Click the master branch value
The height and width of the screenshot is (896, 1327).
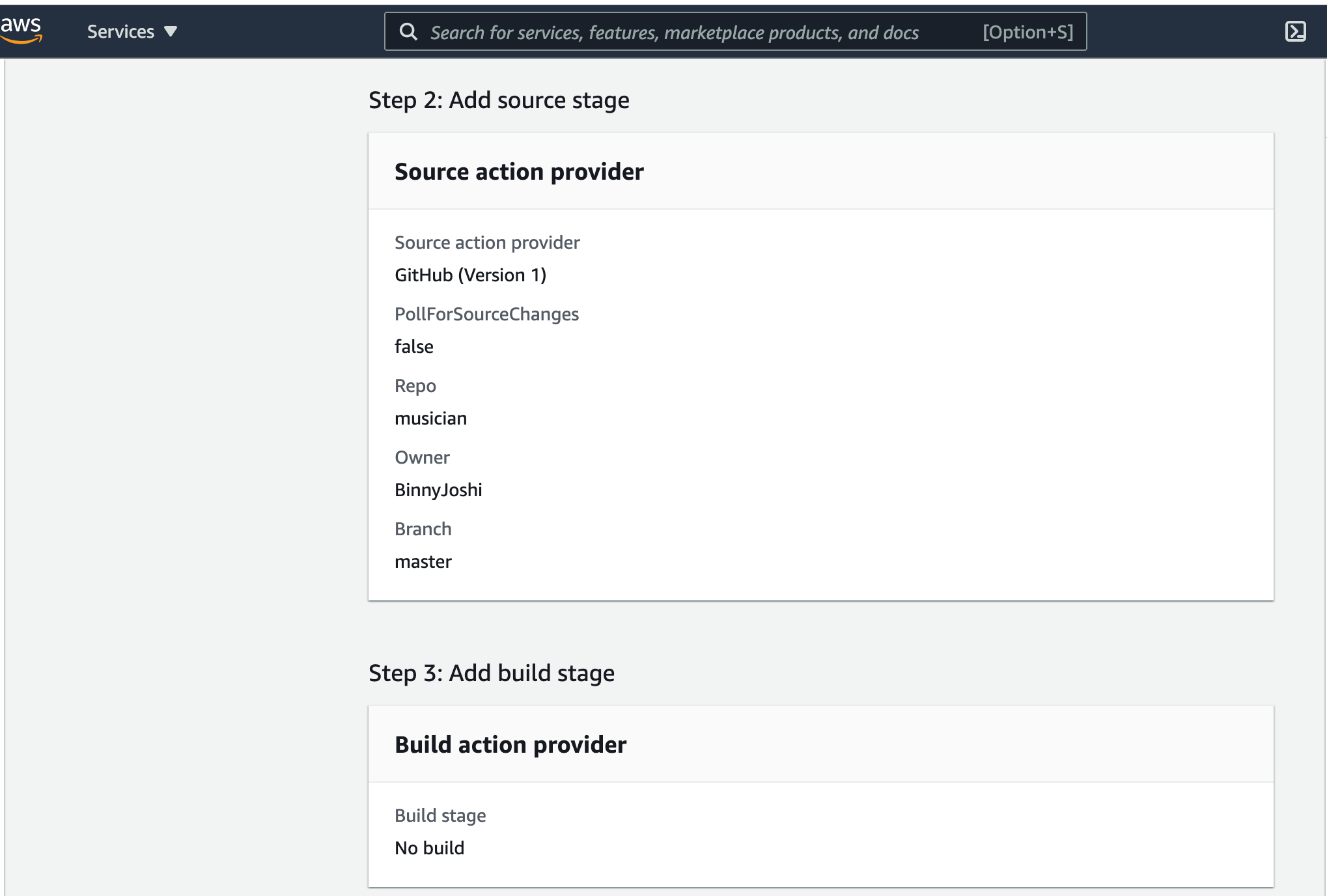[423, 561]
